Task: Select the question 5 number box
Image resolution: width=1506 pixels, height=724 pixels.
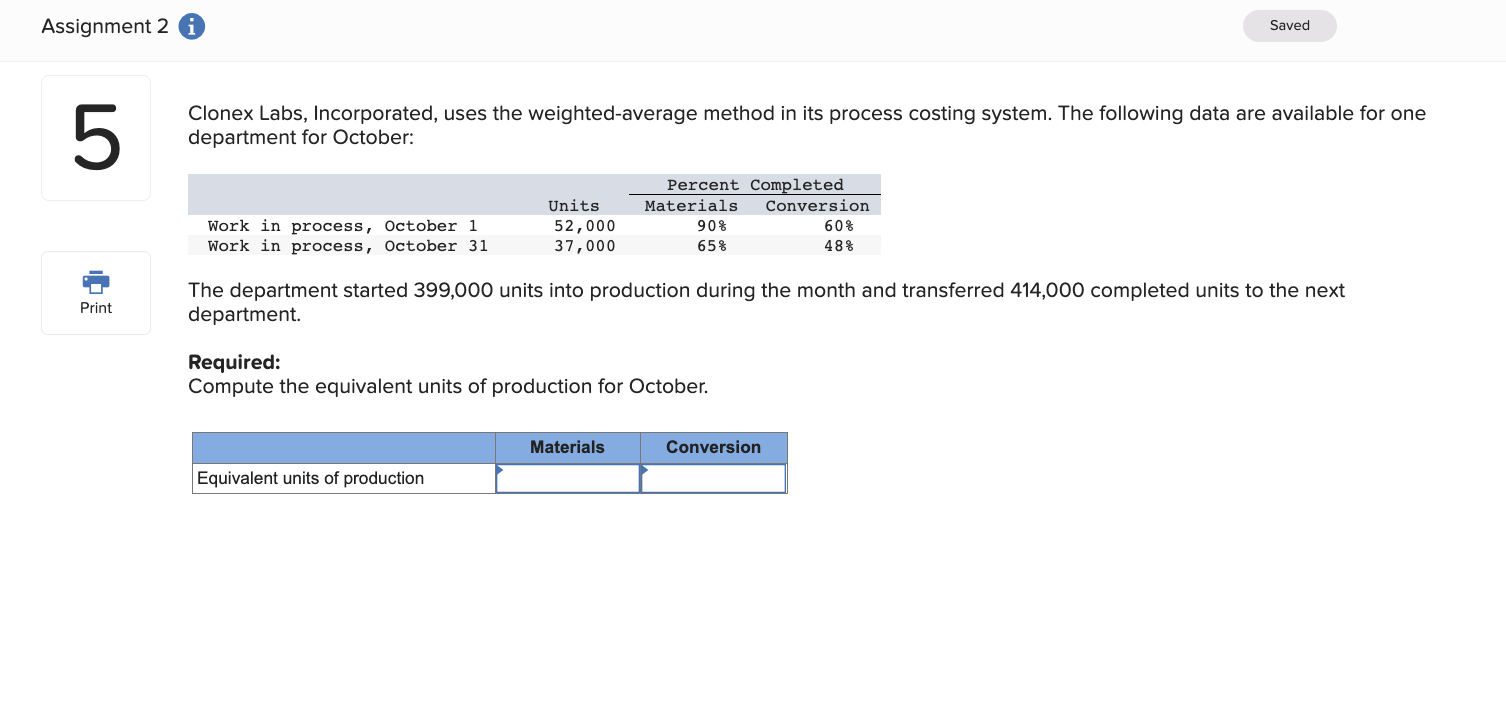Action: [96, 138]
